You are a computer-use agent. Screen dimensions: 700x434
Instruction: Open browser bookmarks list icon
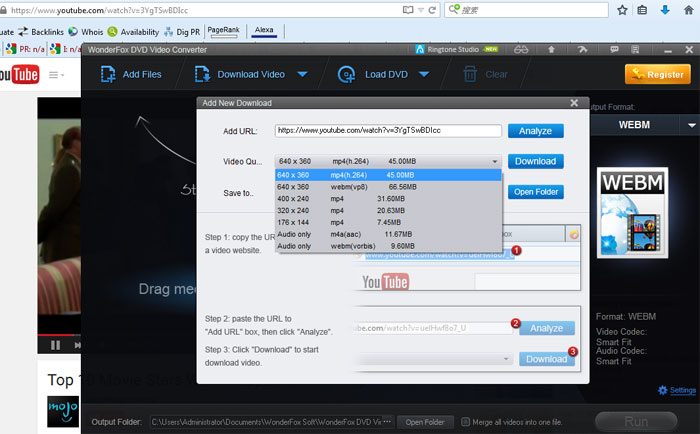pyautogui.click(x=642, y=10)
